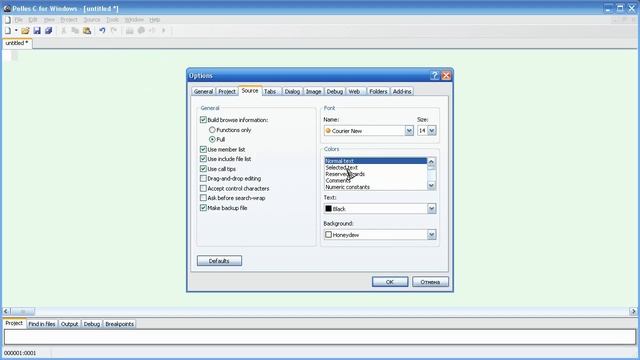Switch to the Source tab
Screen dimensions: 640x360
click(x=250, y=91)
